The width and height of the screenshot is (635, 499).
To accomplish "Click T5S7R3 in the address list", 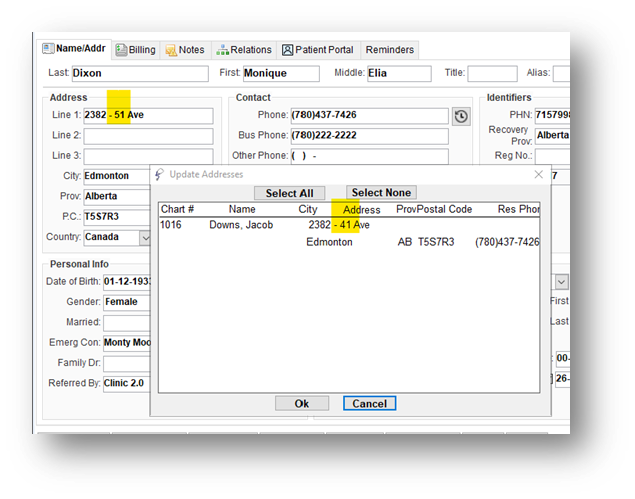I will click(x=436, y=242).
